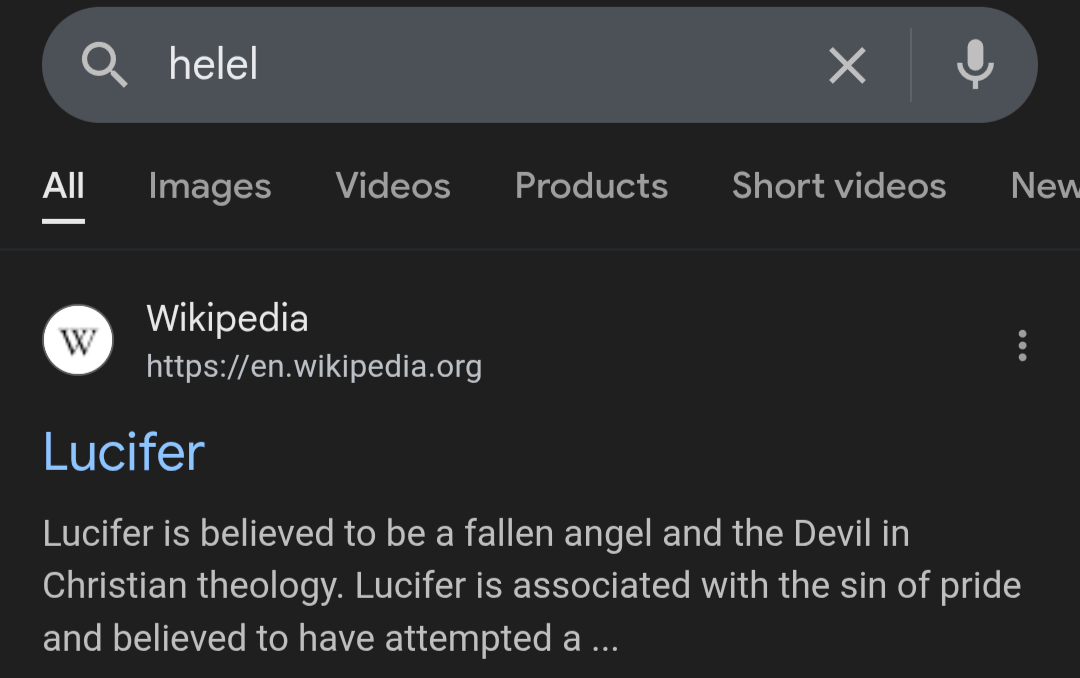Open the three-dot result options menu

click(1021, 345)
